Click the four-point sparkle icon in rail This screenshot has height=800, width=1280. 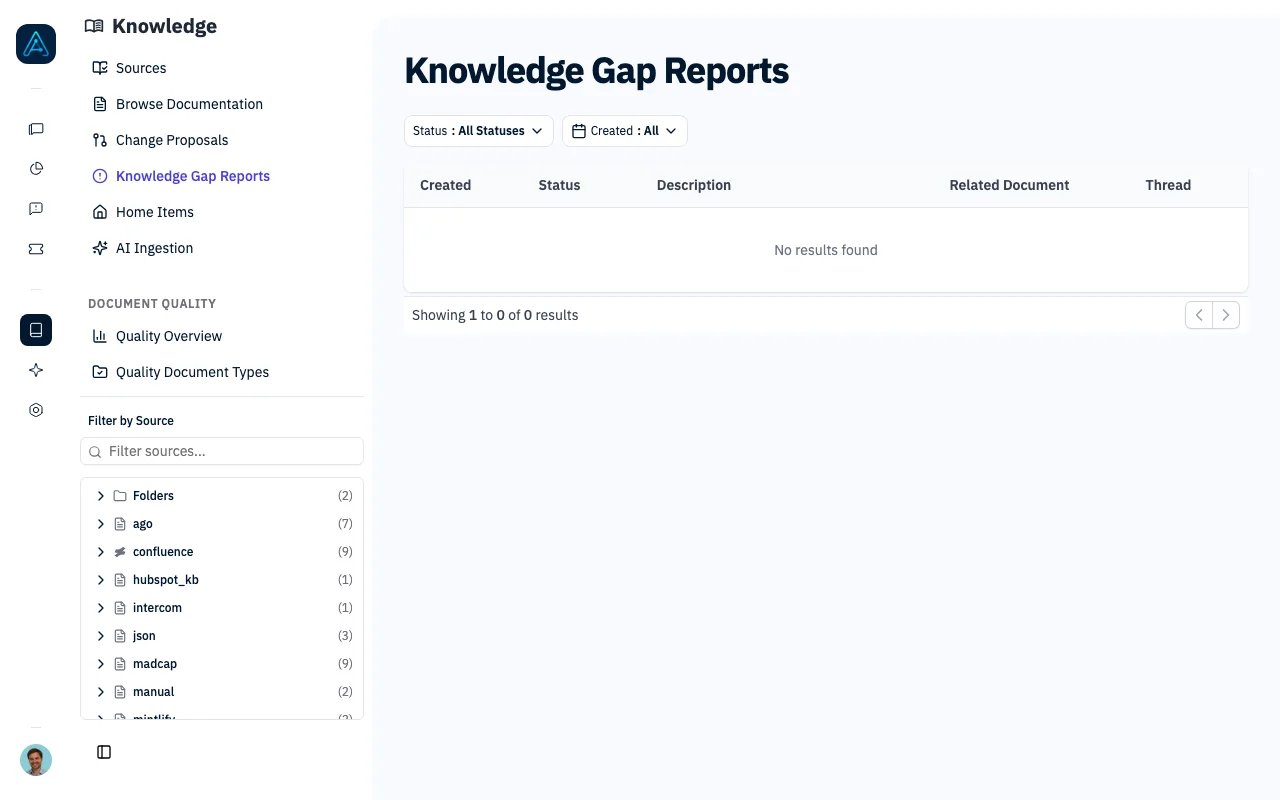pos(36,370)
